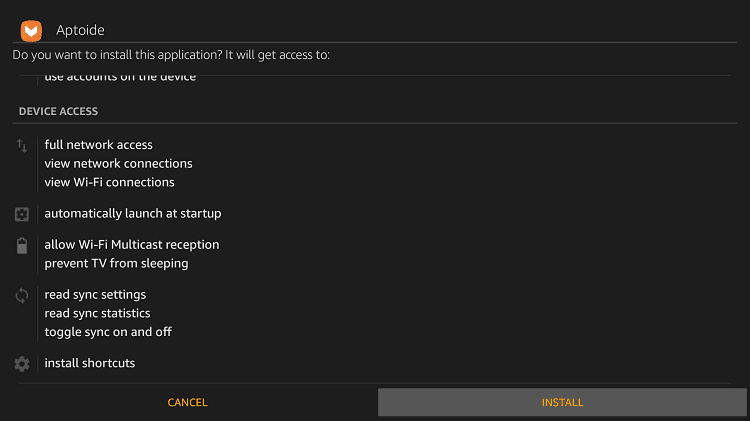The width and height of the screenshot is (750, 421).
Task: Select allow Wi-Fi Multicast reception entry
Action: coord(132,244)
